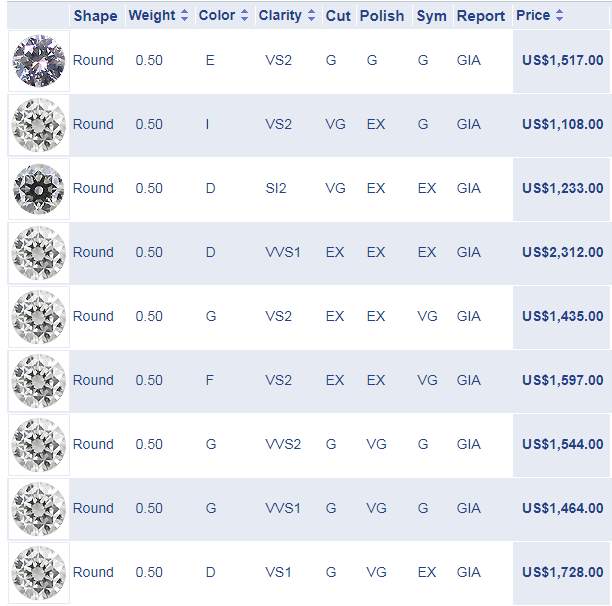This screenshot has width=612, height=606.
Task: Click the Clarity column sort arrows
Action: pos(311,15)
